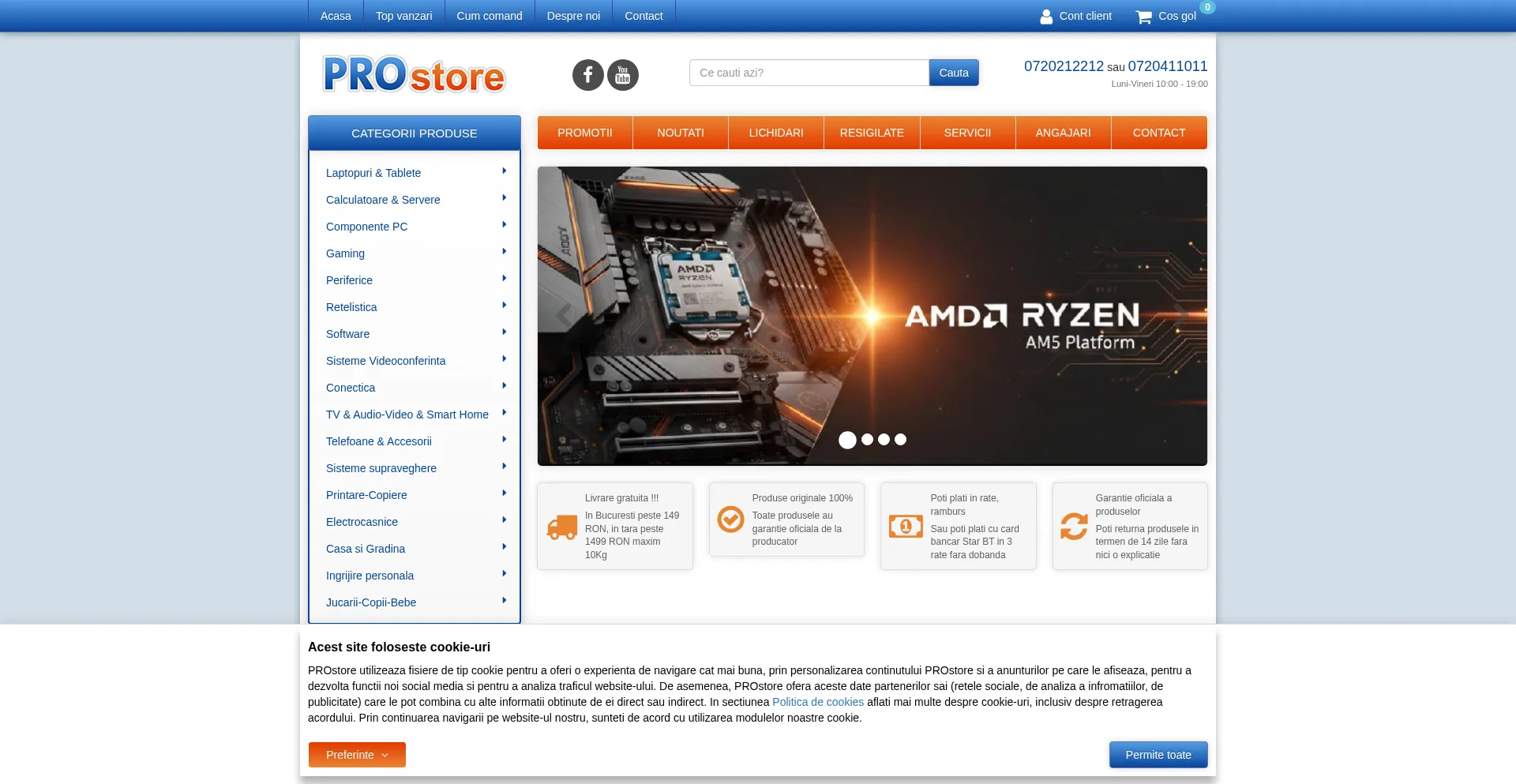Click the Cauta search button
The width and height of the screenshot is (1516, 784).
coord(954,73)
